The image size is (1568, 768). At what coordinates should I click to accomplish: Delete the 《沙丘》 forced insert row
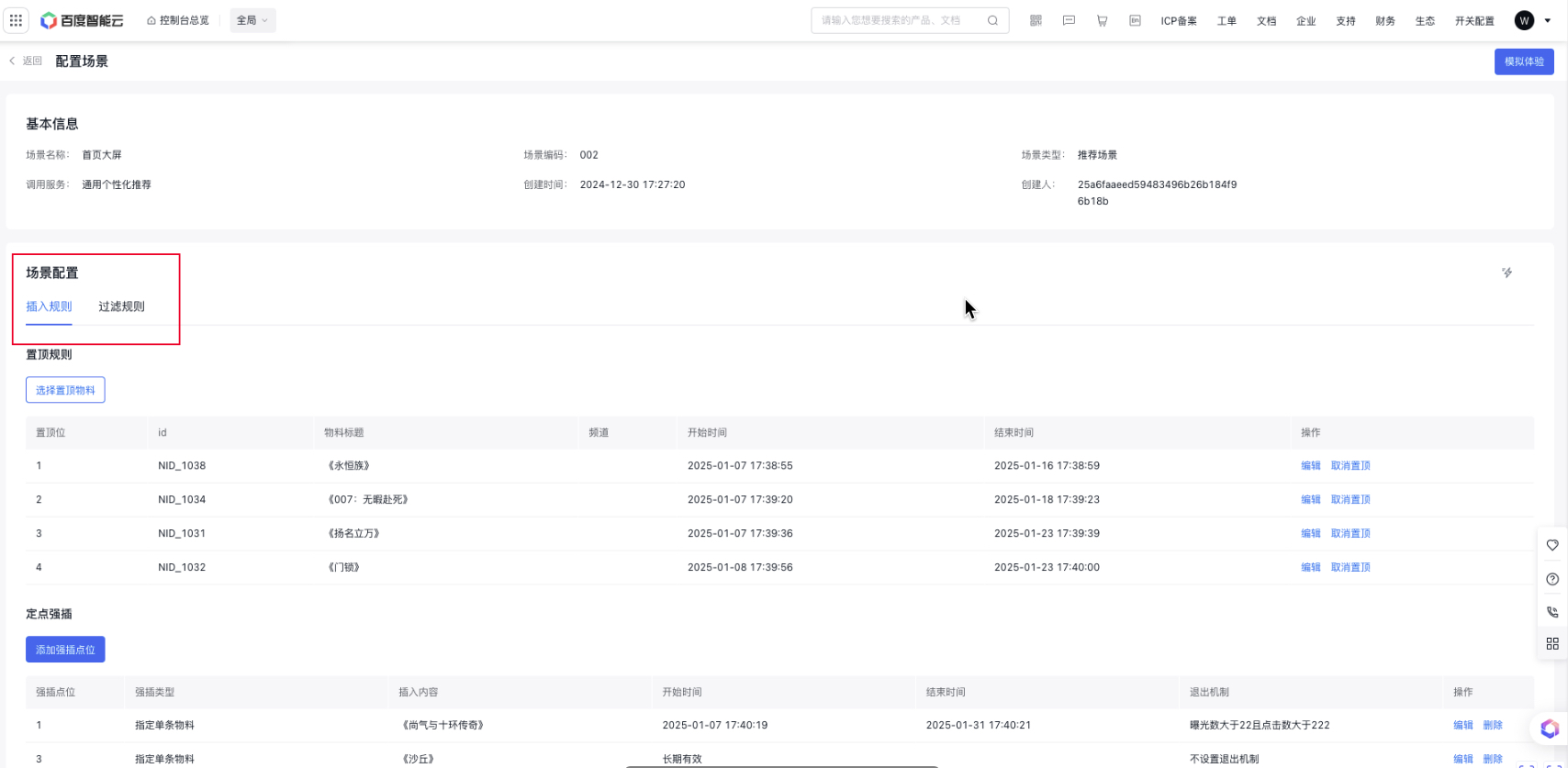point(1493,759)
